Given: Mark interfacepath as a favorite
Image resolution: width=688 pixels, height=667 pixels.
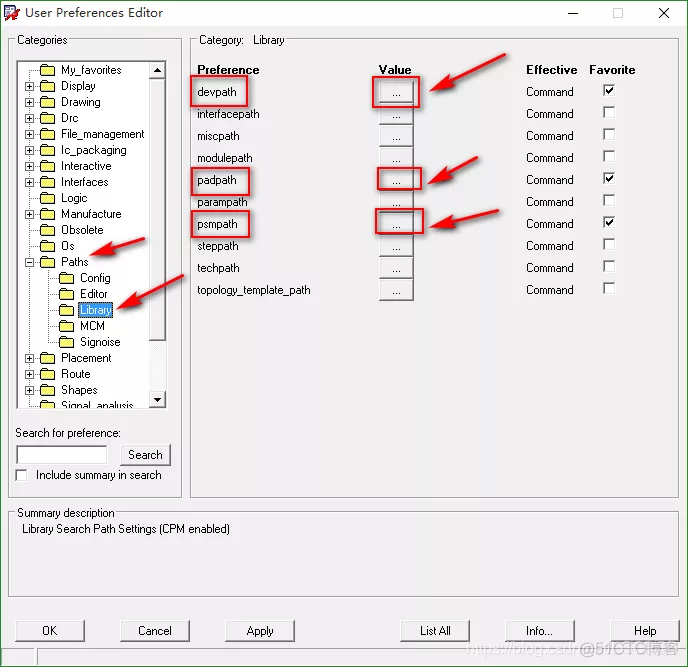Looking at the screenshot, I should click(609, 113).
